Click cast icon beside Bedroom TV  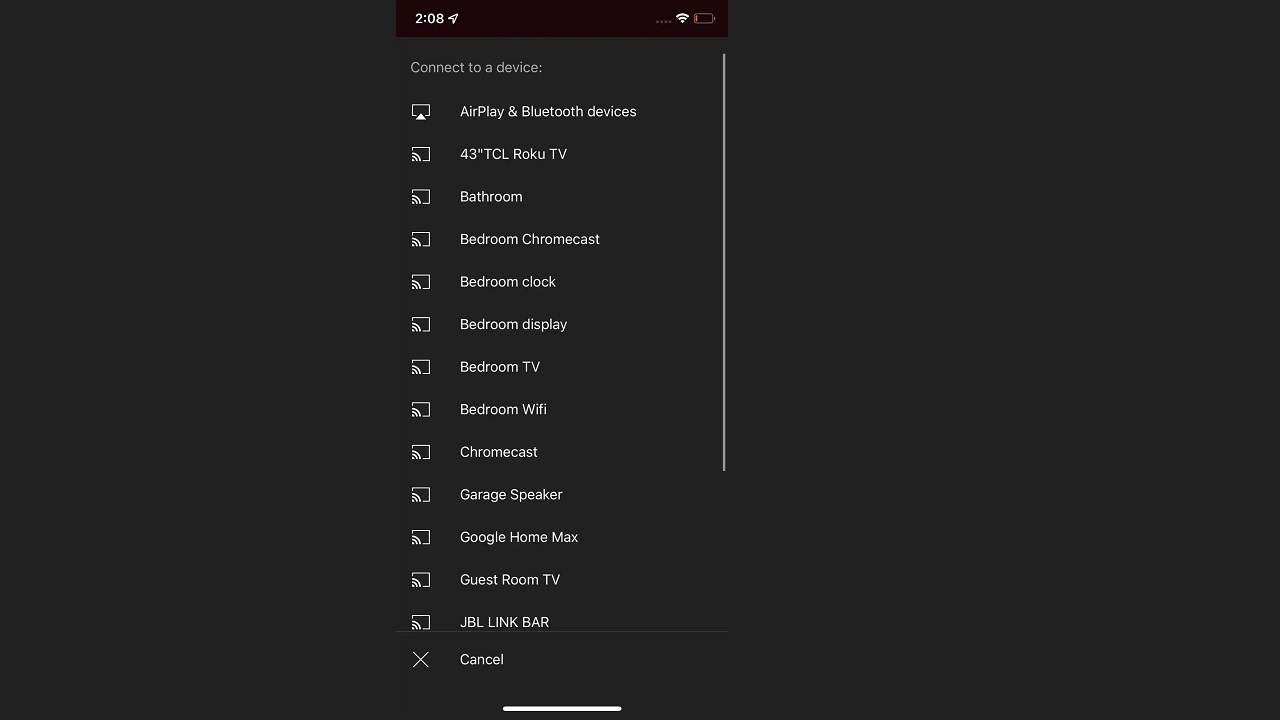(421, 367)
